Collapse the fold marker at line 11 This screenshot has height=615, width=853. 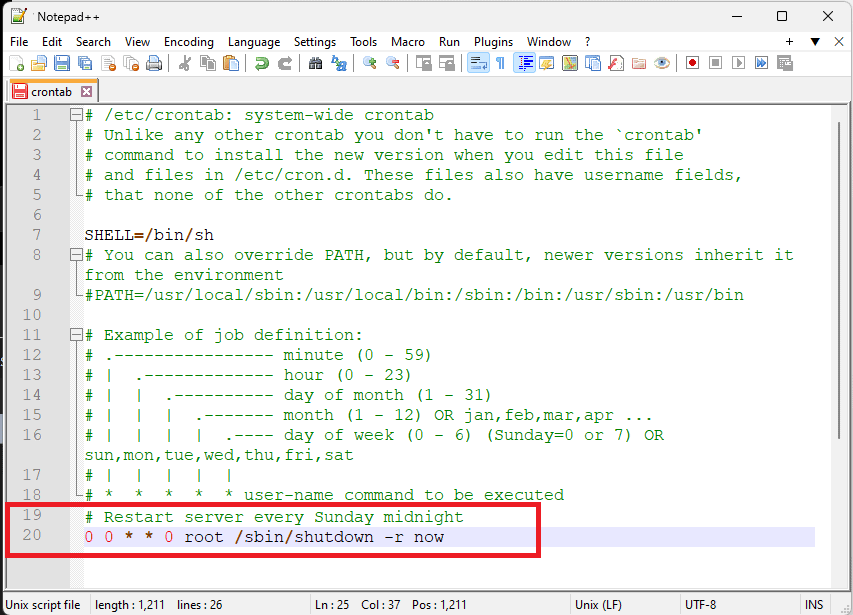78,334
